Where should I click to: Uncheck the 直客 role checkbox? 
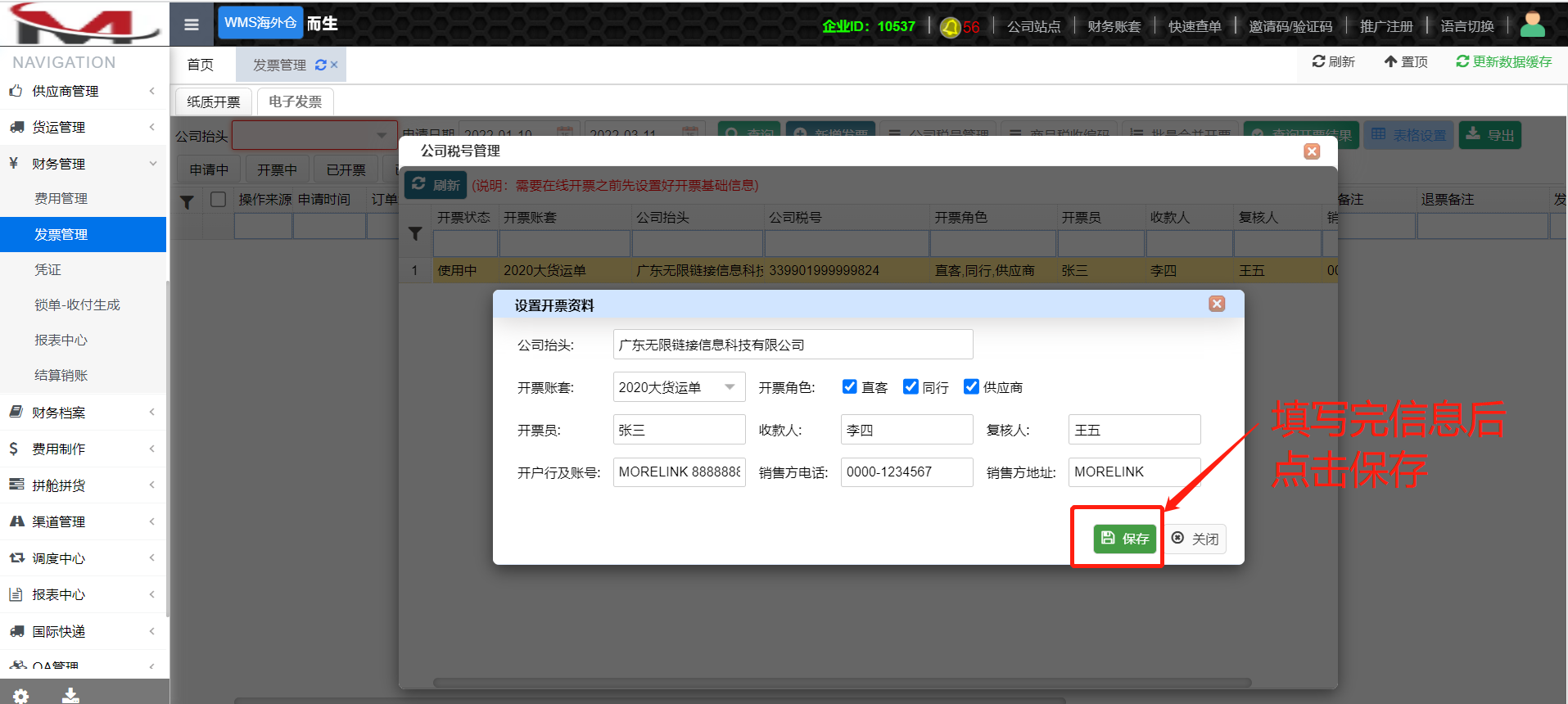coord(850,387)
